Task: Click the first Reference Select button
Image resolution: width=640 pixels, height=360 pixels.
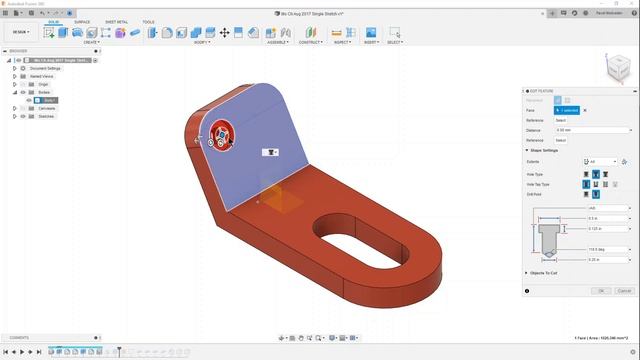Action: click(561, 120)
